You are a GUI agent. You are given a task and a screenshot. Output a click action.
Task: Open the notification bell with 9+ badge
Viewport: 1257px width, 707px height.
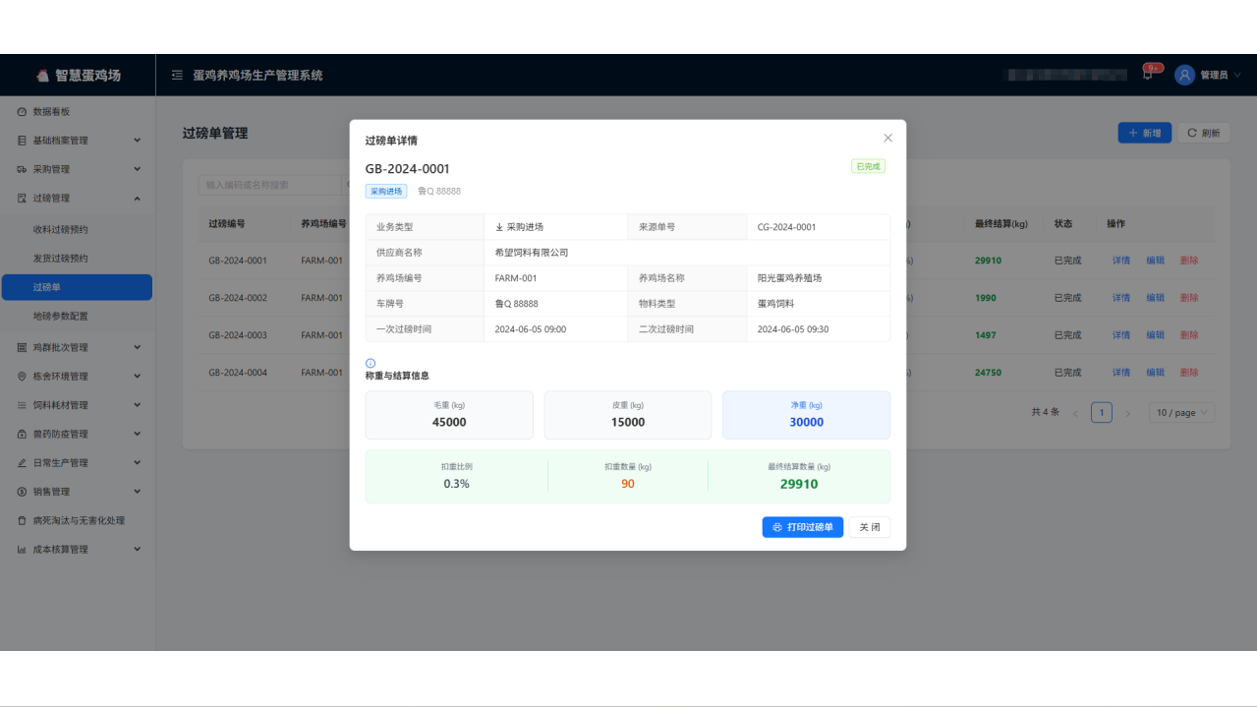(1148, 74)
